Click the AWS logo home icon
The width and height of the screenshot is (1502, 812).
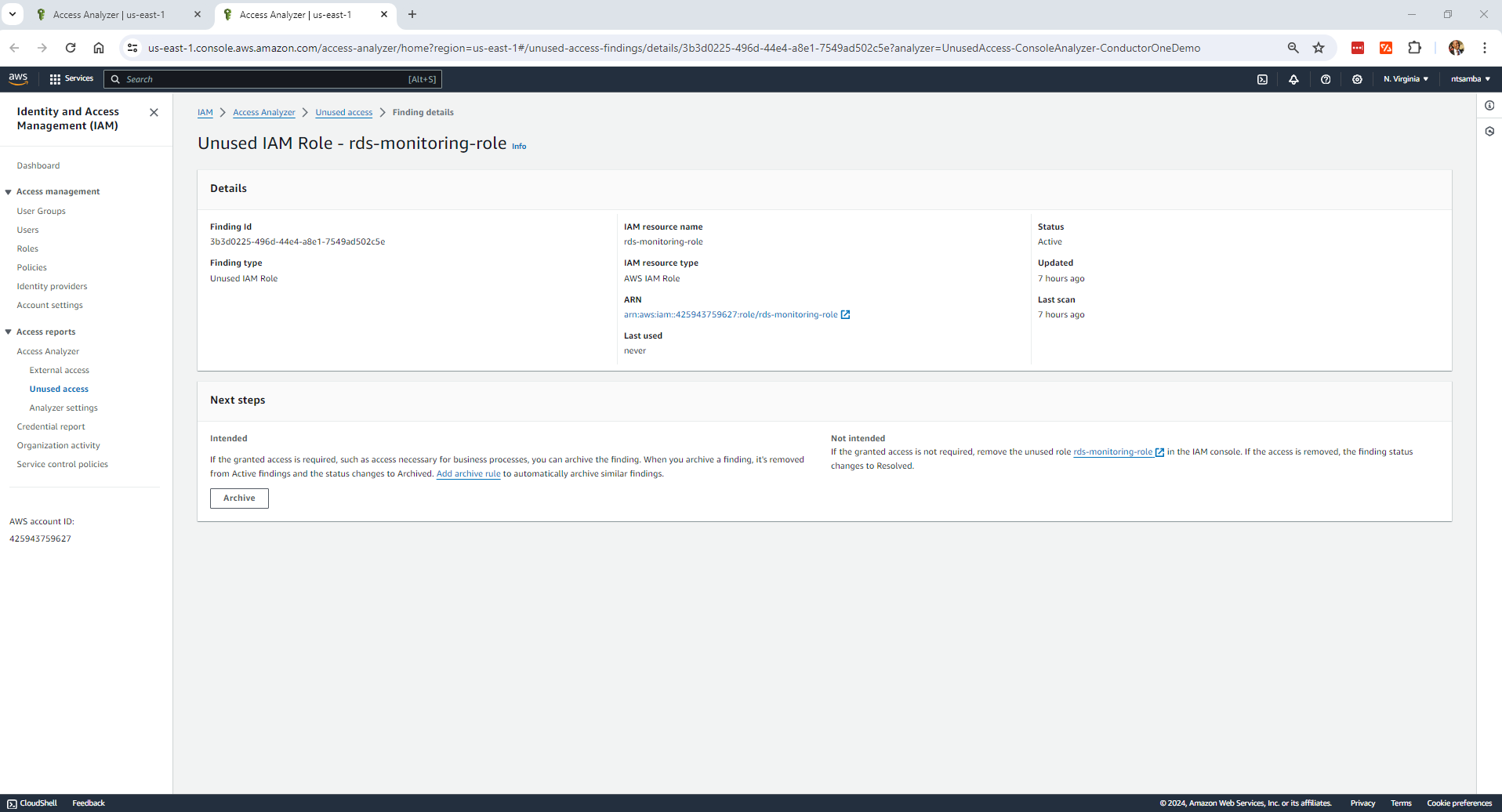click(x=18, y=78)
